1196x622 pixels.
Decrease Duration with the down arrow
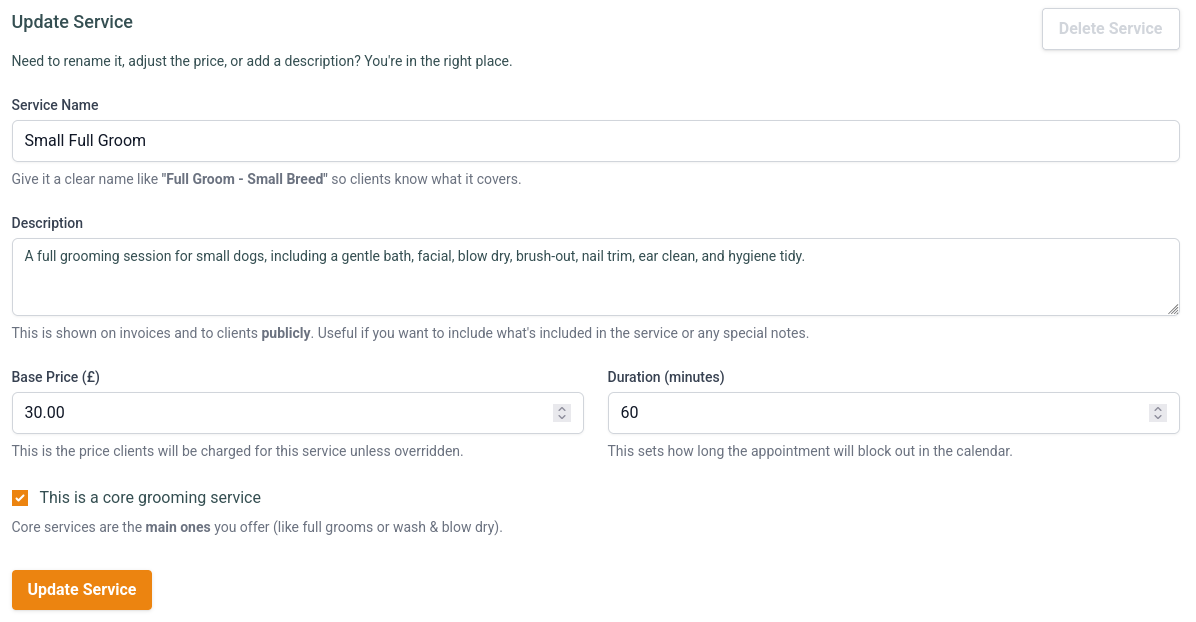pyautogui.click(x=1158, y=417)
